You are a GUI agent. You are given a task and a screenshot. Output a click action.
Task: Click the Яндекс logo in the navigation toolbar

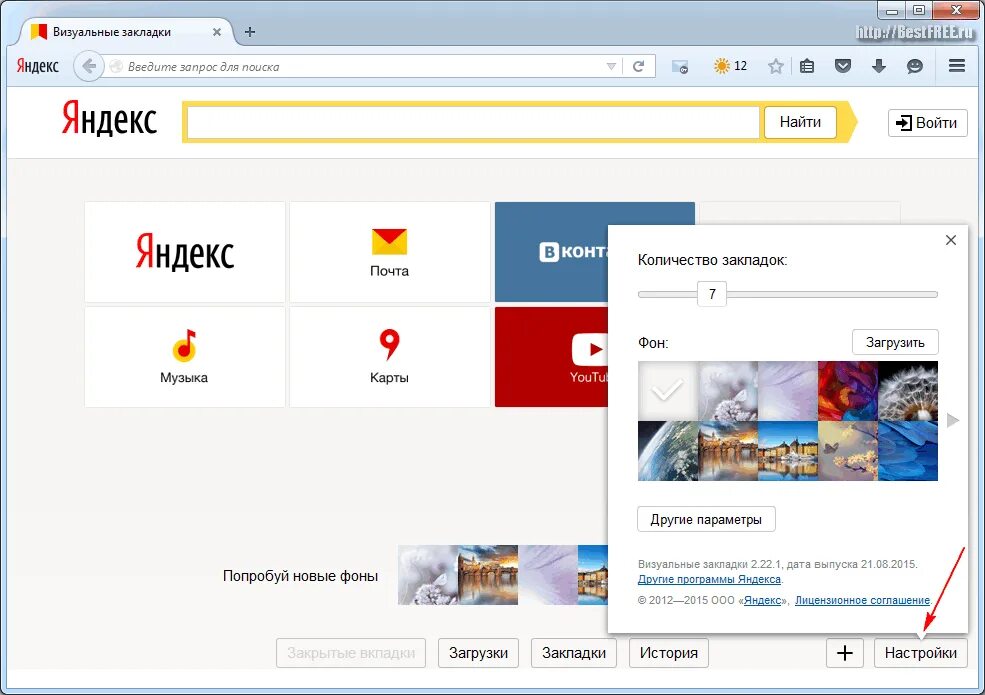coord(37,66)
